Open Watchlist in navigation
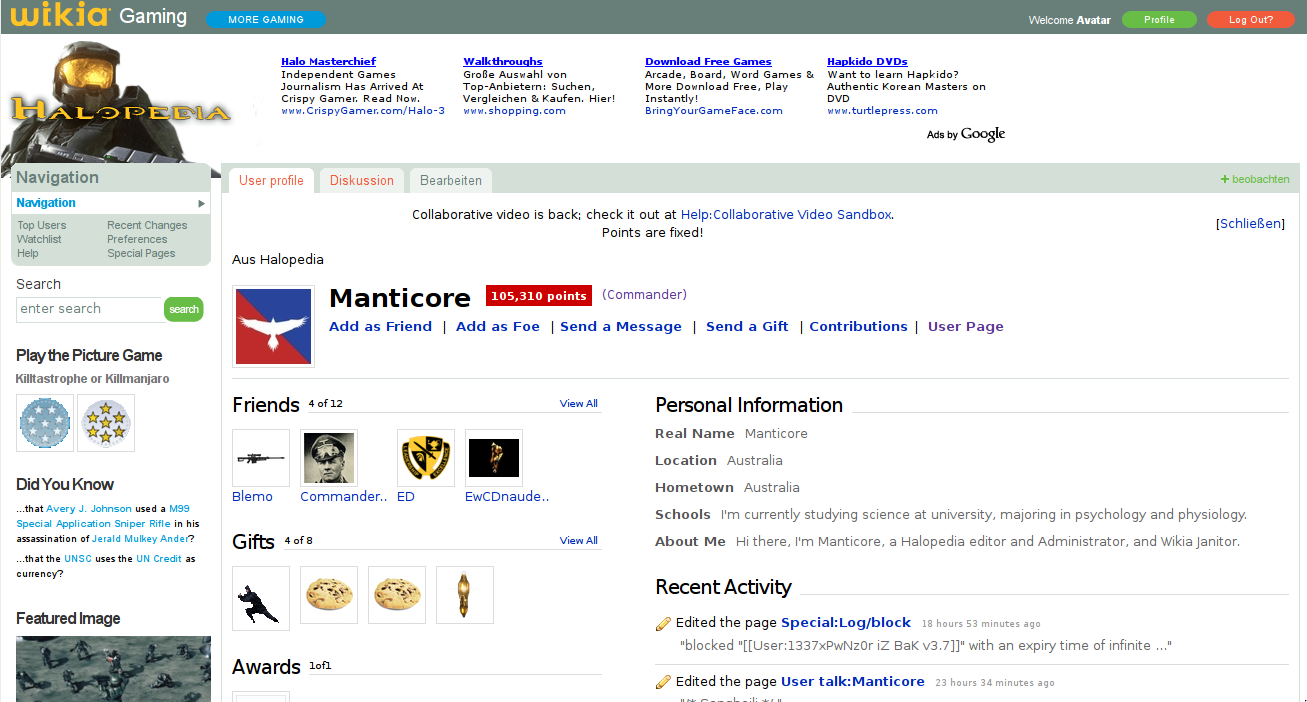 [x=39, y=240]
